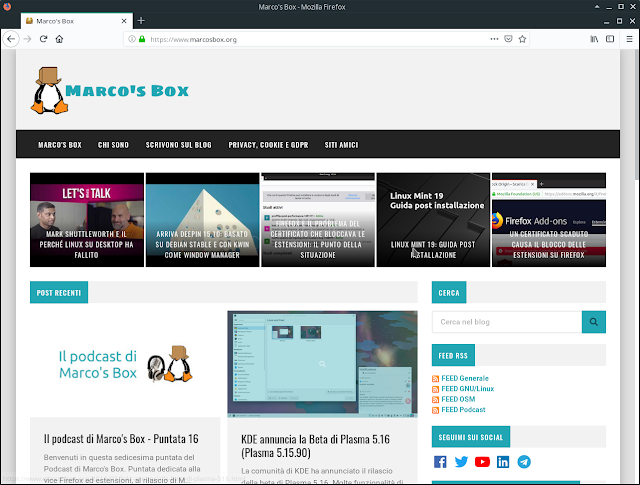This screenshot has height=485, width=640.
Task: Open Mark Shuttleworth Let's Talk featured post
Action: pos(87,220)
